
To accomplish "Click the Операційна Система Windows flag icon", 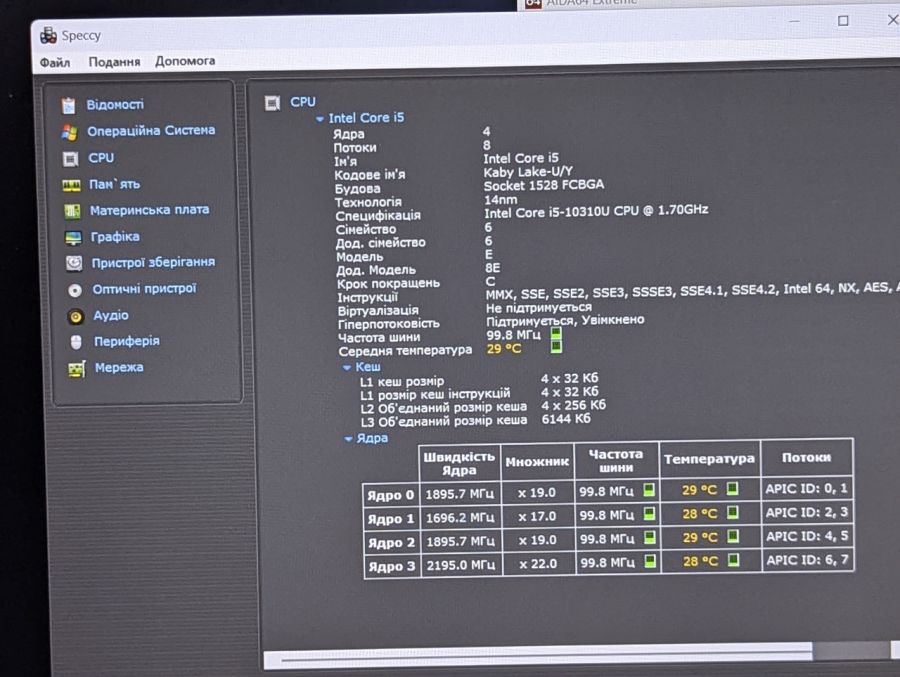I will coord(69,132).
